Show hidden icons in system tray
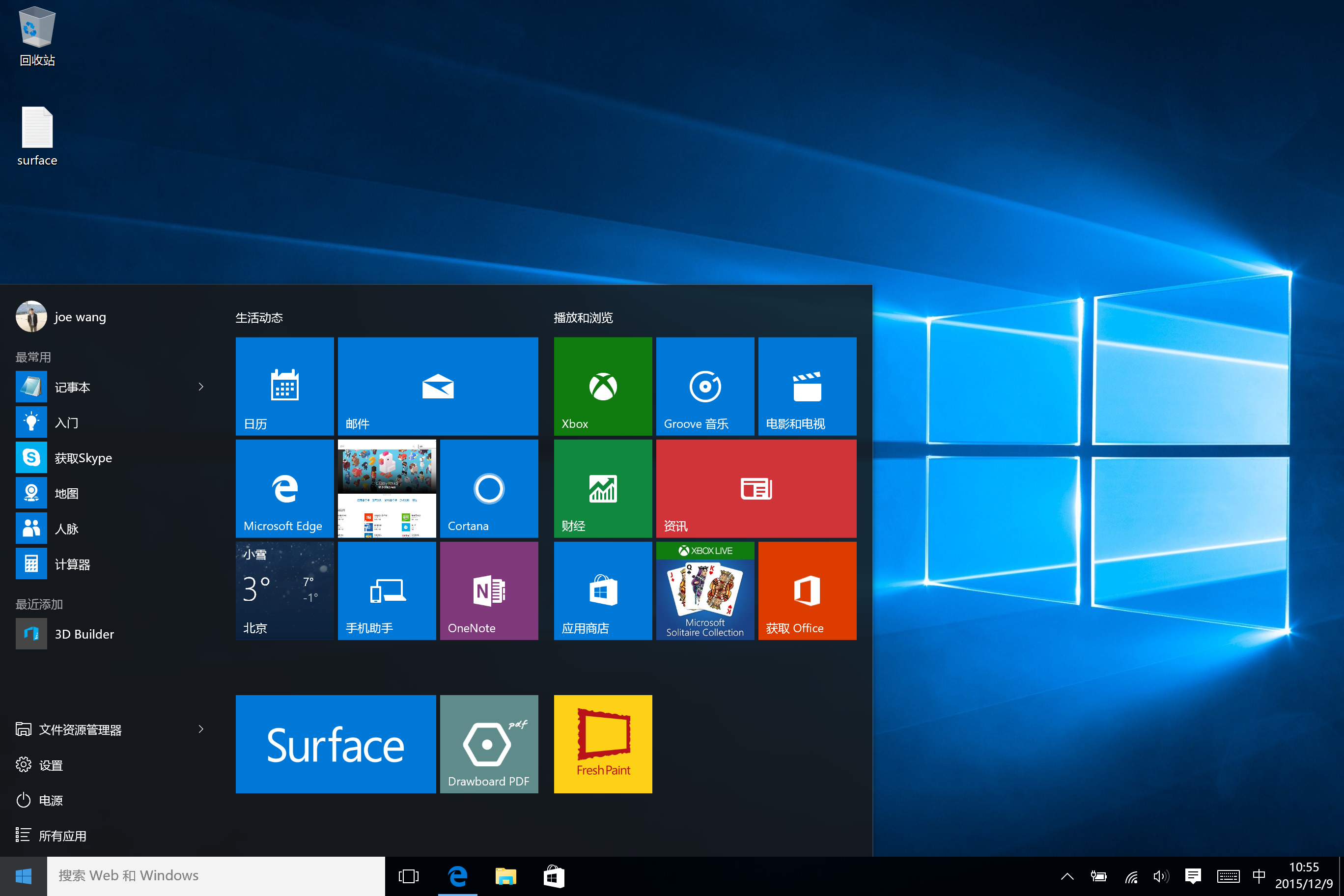Viewport: 1344px width, 896px height. [1067, 875]
